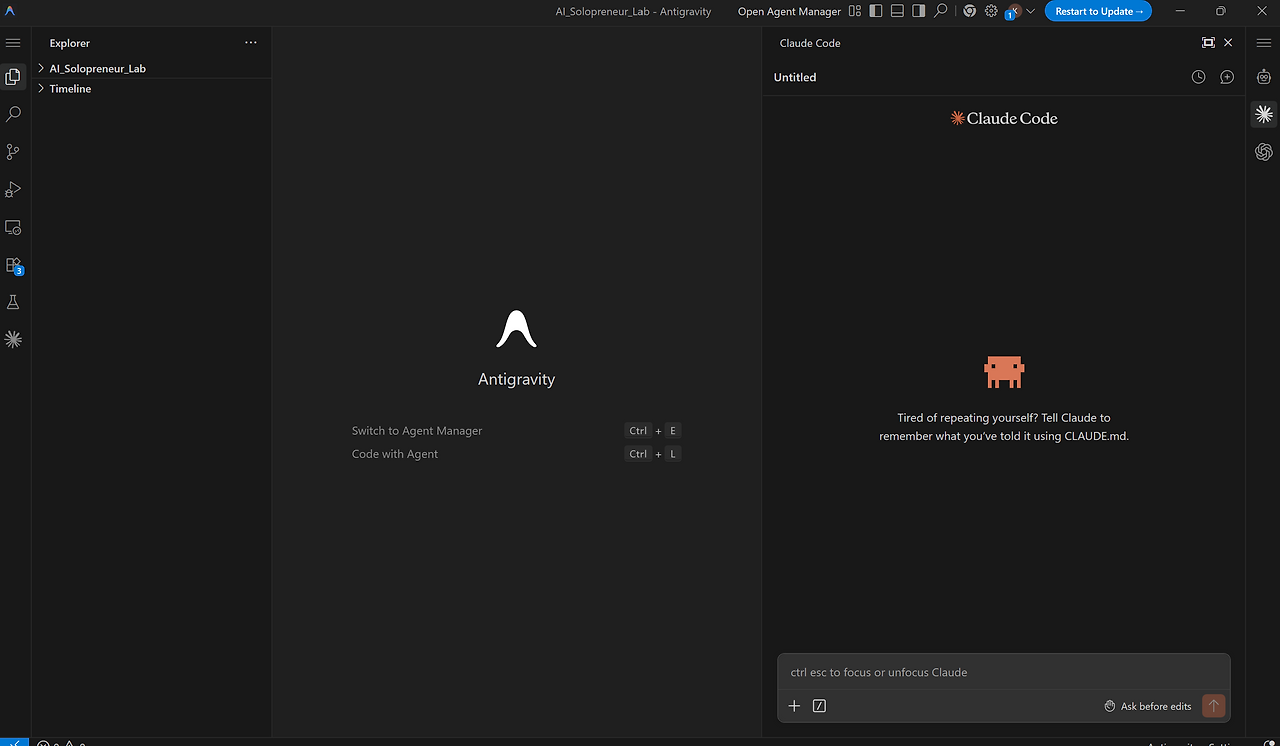Viewport: 1280px width, 746px height.
Task: Open the Remote Explorer view
Action: click(13, 227)
